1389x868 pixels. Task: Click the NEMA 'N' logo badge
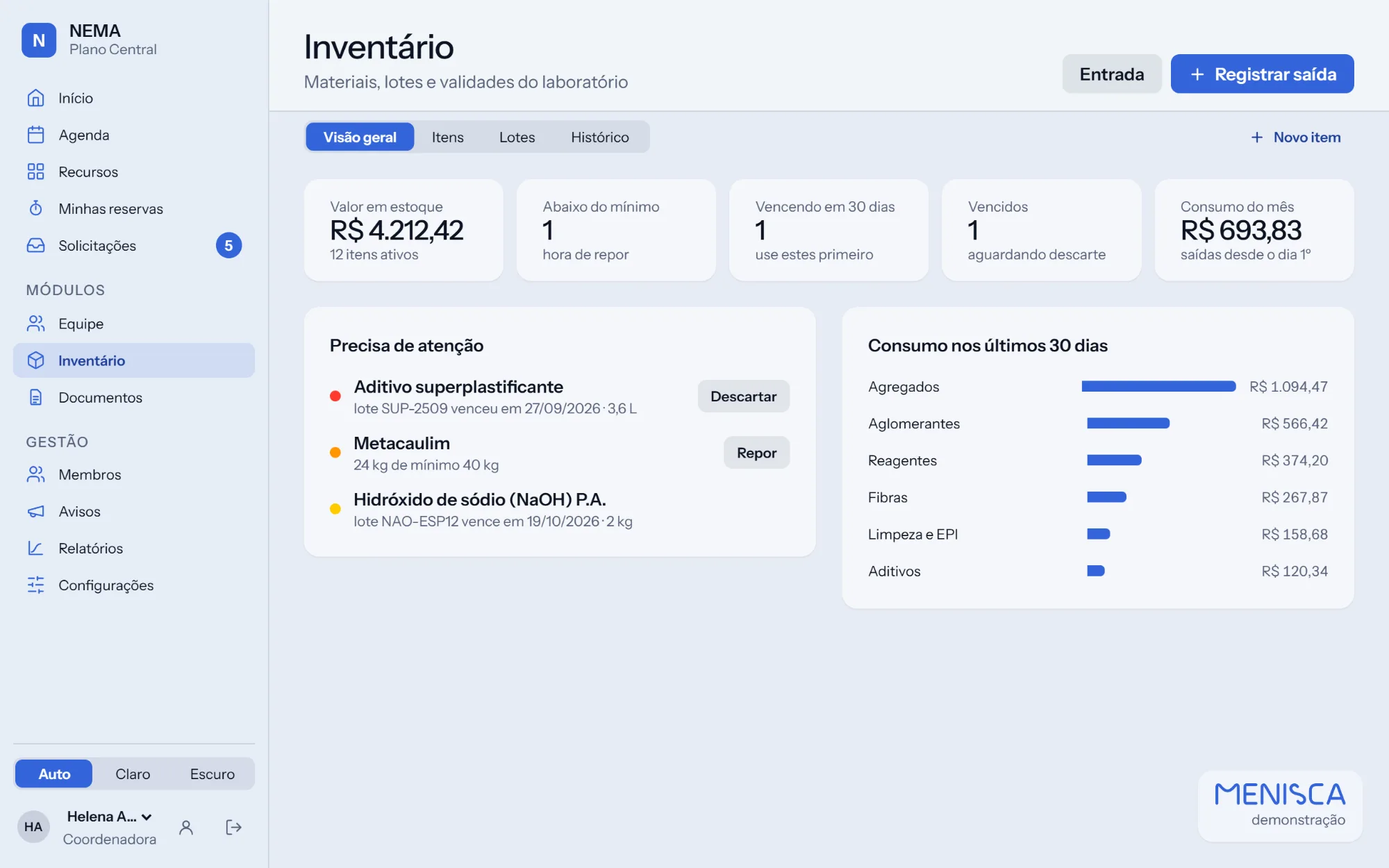pos(39,40)
